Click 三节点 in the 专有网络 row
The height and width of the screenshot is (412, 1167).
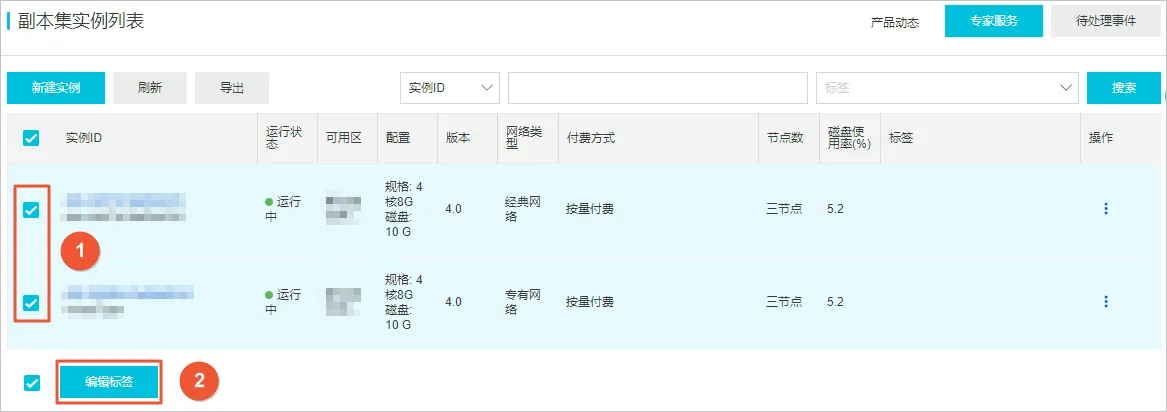tap(784, 302)
